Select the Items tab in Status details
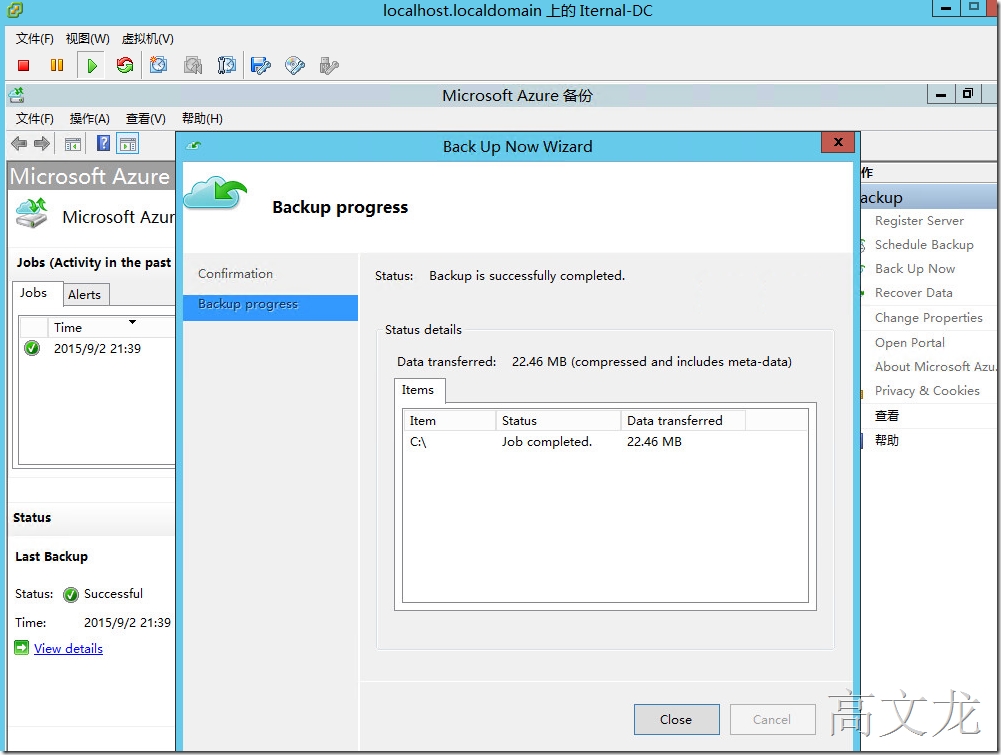The image size is (1001, 755). click(x=418, y=390)
